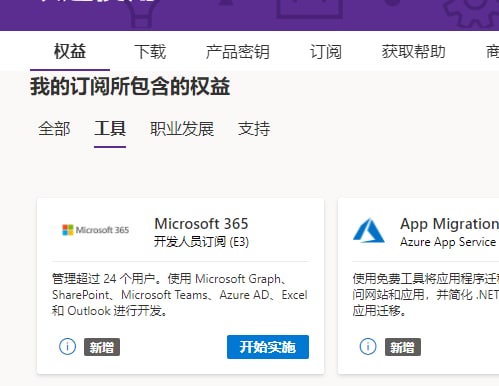Click the 使用免费工具 description on App Migration card
Screen dimensions: 499x386
click(426, 295)
